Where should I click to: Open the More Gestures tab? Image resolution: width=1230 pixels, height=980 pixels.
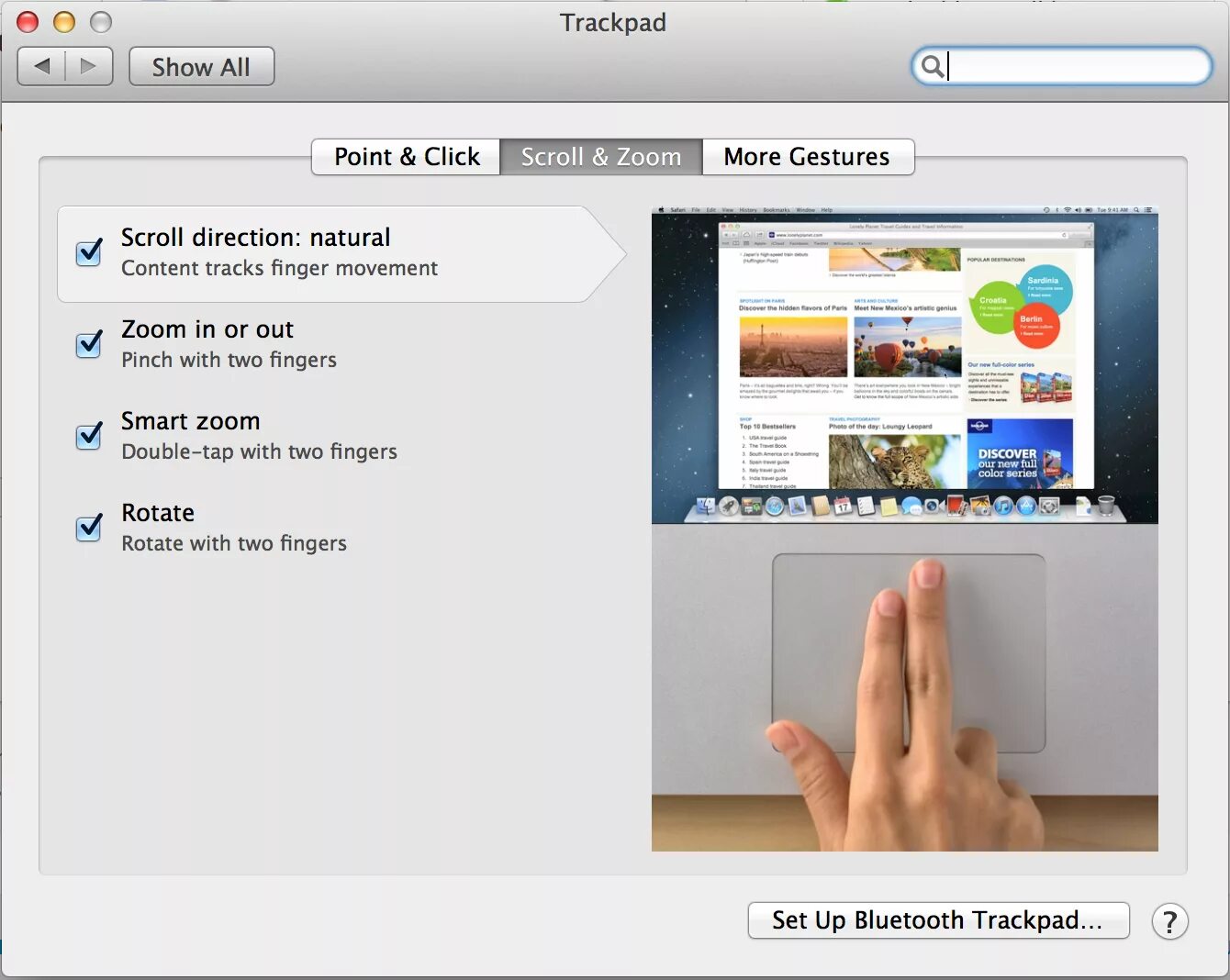(808, 157)
